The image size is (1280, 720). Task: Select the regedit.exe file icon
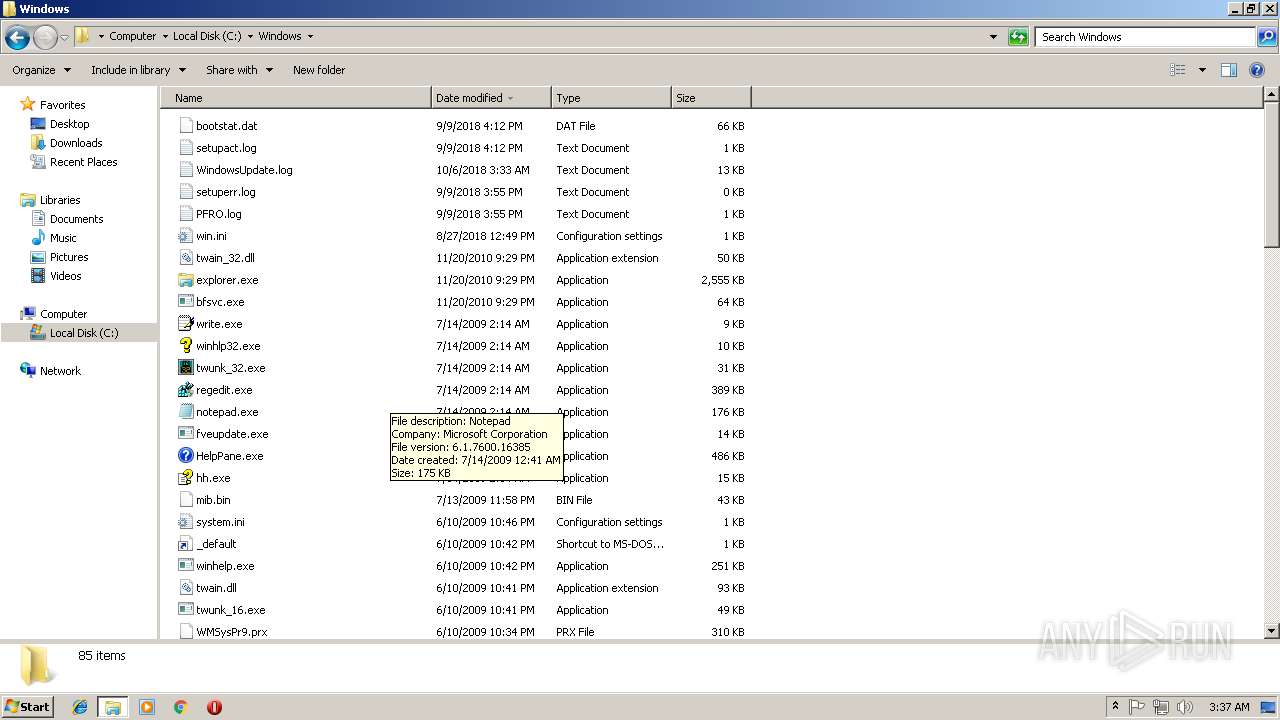coord(185,390)
